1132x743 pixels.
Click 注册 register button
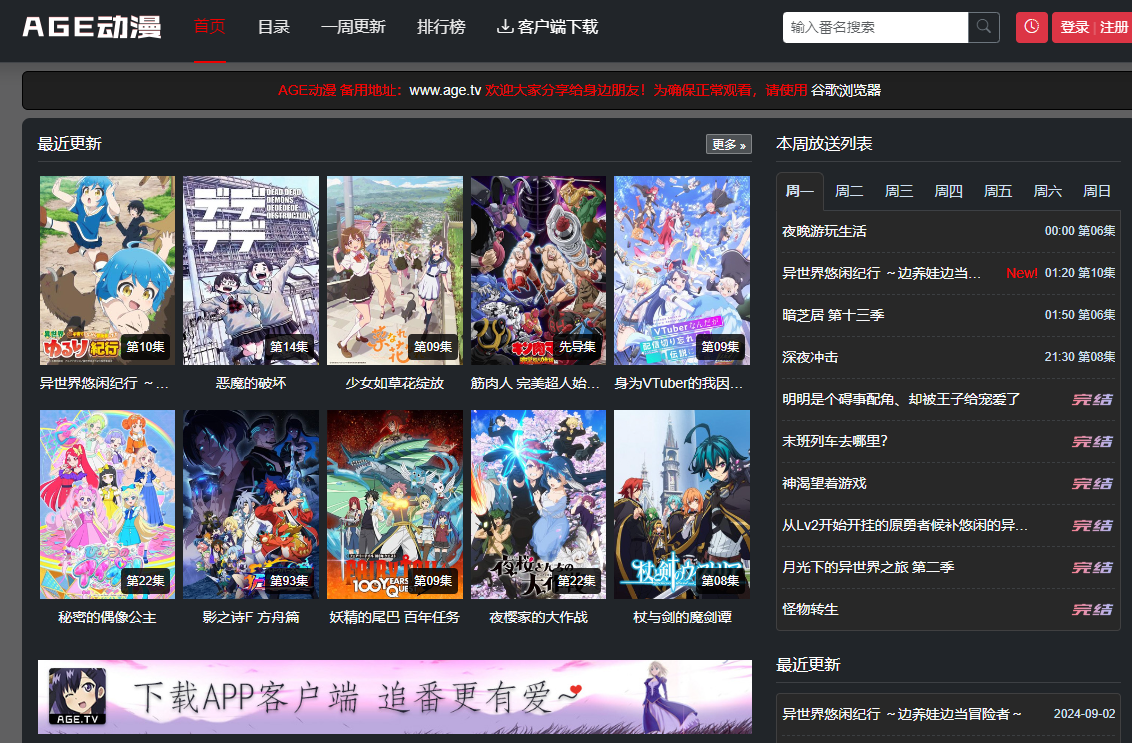tap(1114, 27)
